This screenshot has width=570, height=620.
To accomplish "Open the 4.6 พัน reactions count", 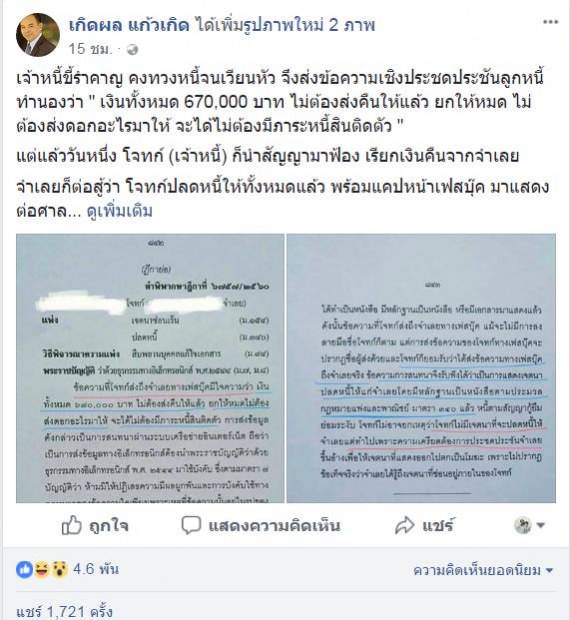I will pos(96,569).
